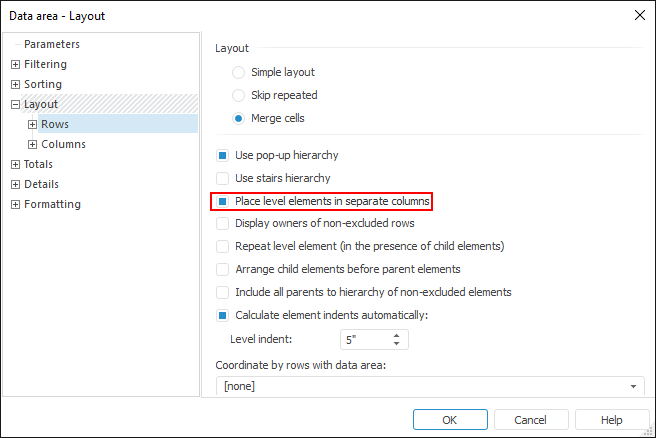
Task: Expand the Formatting tree node
Action: [15, 204]
